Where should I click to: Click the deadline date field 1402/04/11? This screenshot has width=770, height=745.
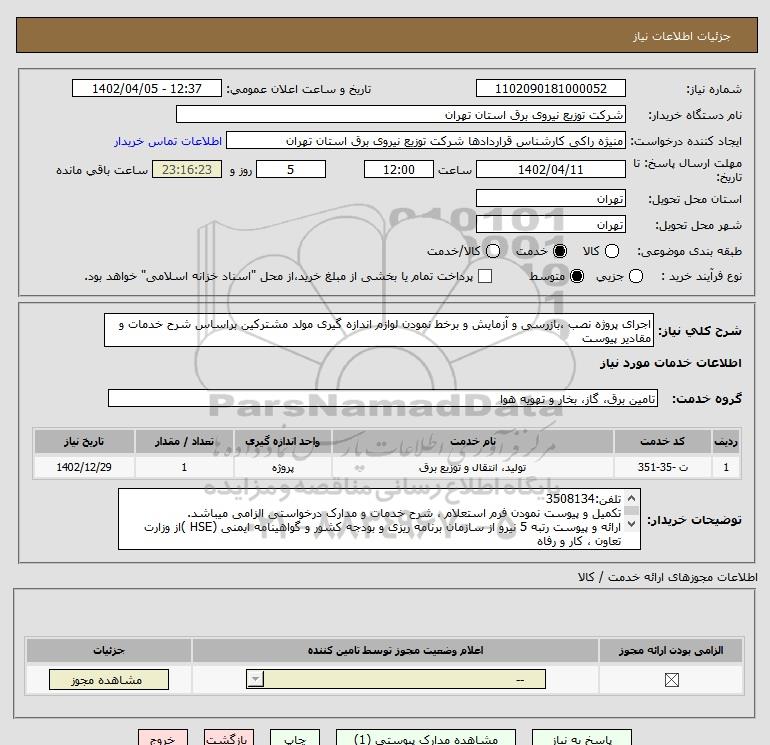pyautogui.click(x=550, y=169)
